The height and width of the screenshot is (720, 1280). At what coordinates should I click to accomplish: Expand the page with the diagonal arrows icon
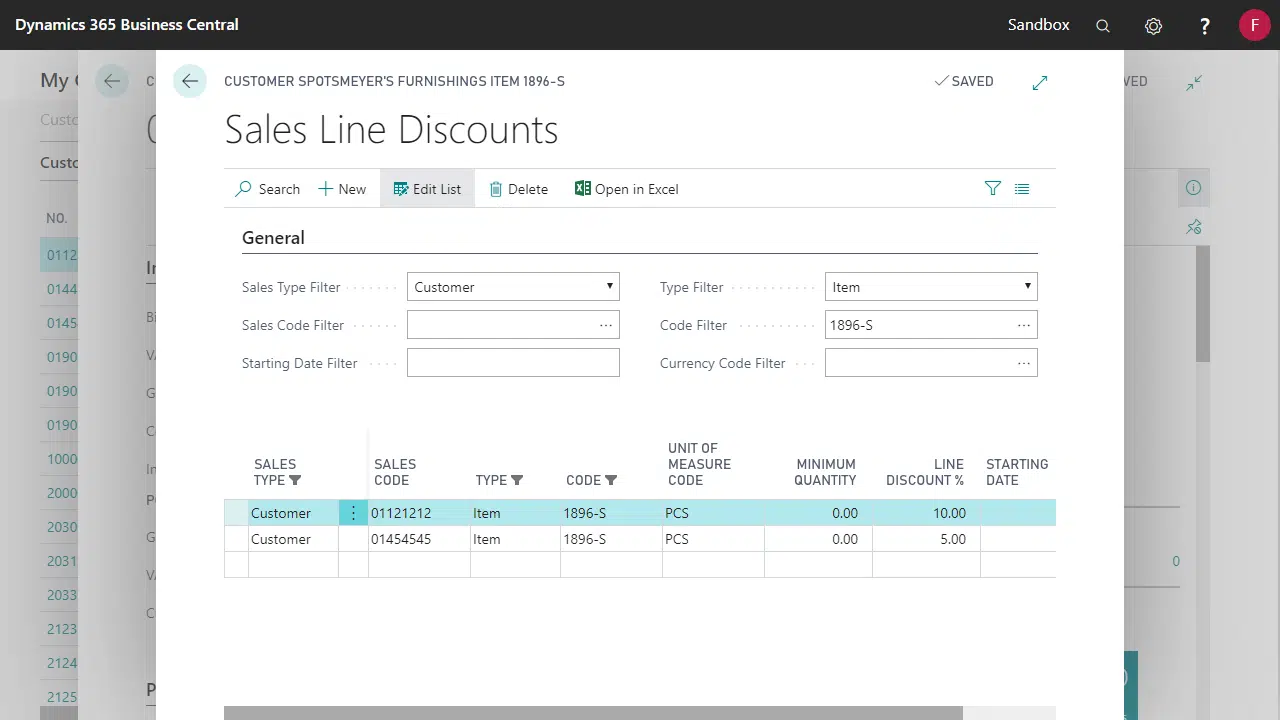click(x=1040, y=82)
